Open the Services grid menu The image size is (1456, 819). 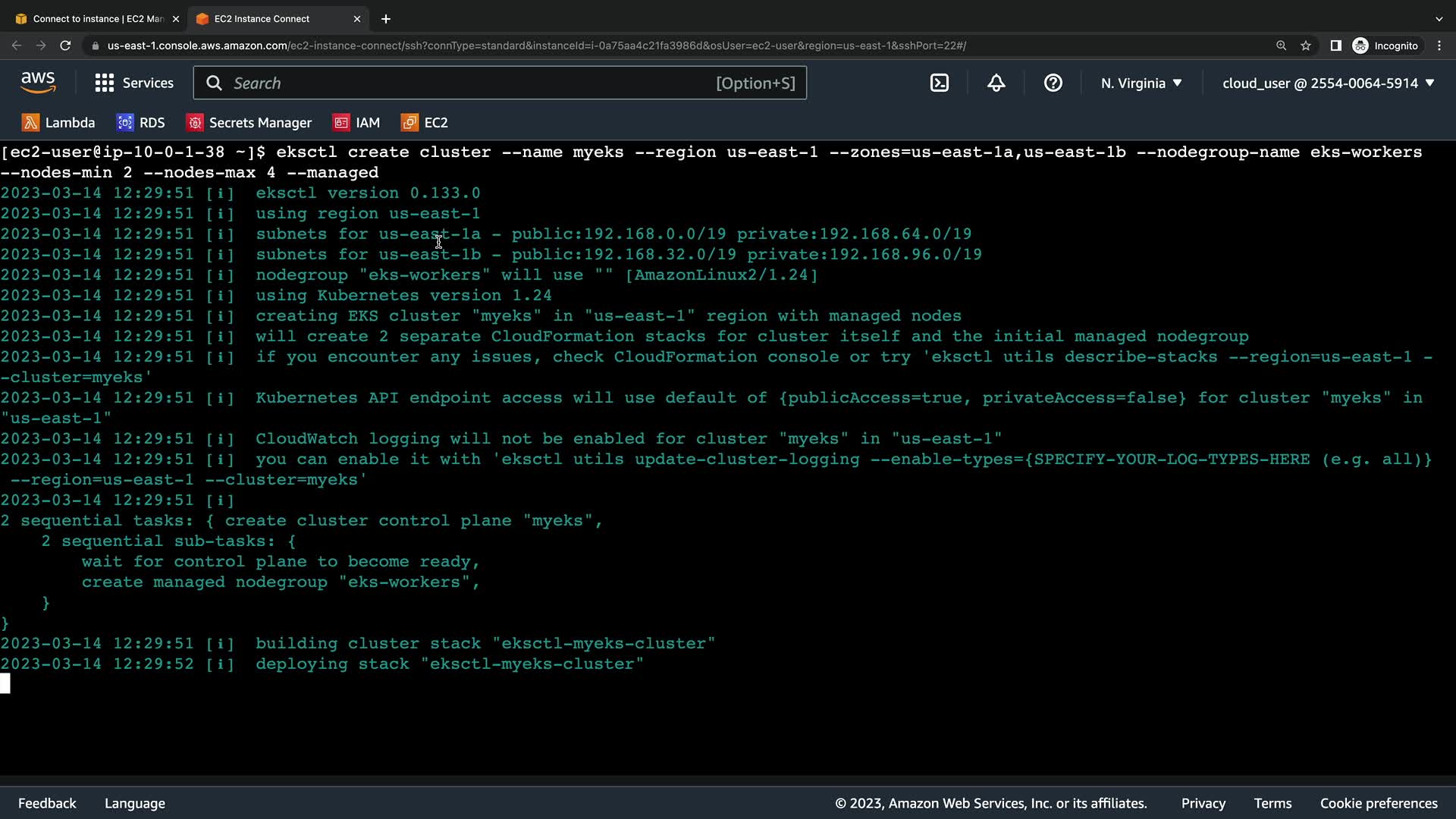134,83
